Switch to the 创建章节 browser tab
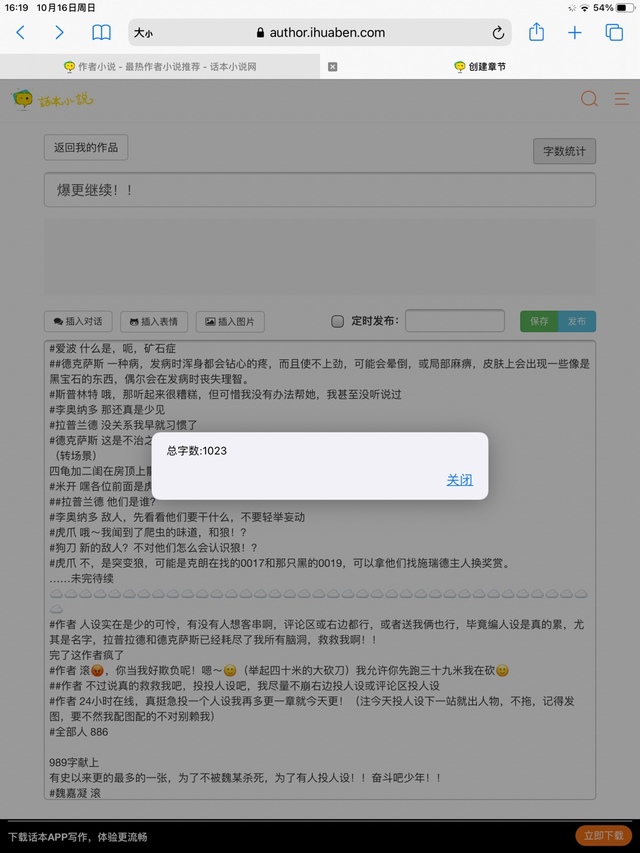Viewport: 640px width, 853px height. click(x=480, y=66)
